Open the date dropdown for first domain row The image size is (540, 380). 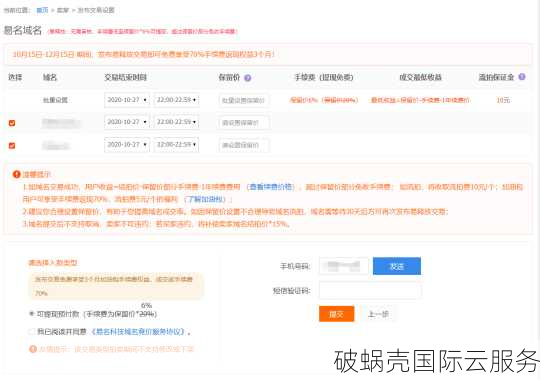(x=127, y=122)
